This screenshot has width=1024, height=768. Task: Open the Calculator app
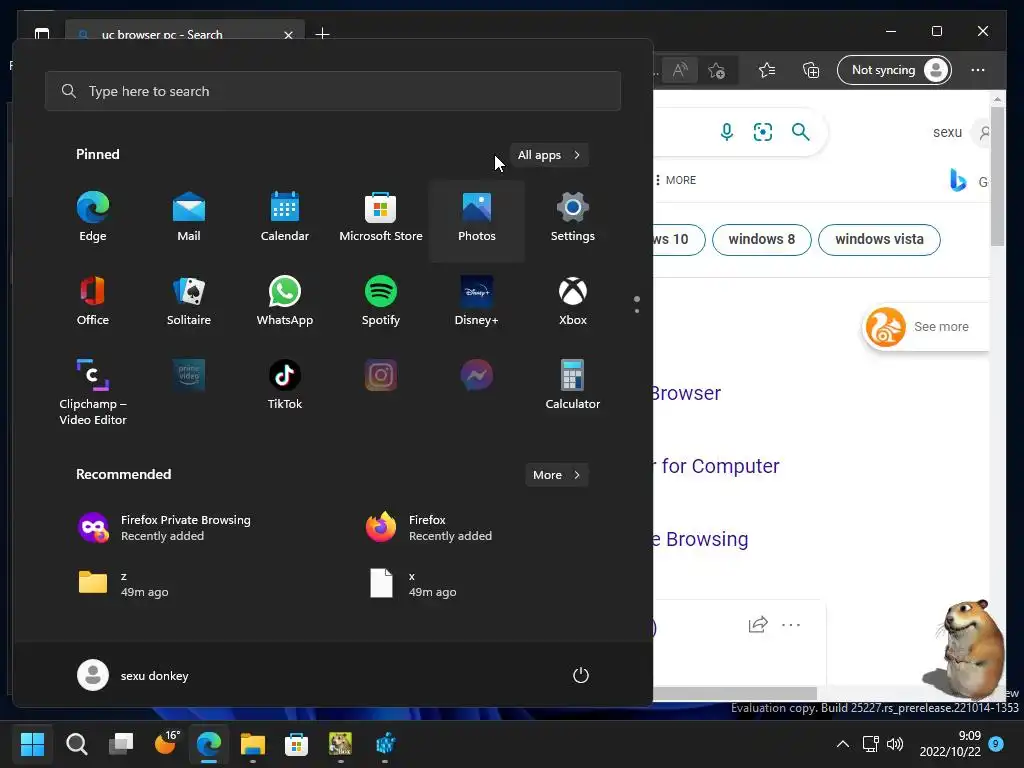click(x=573, y=385)
